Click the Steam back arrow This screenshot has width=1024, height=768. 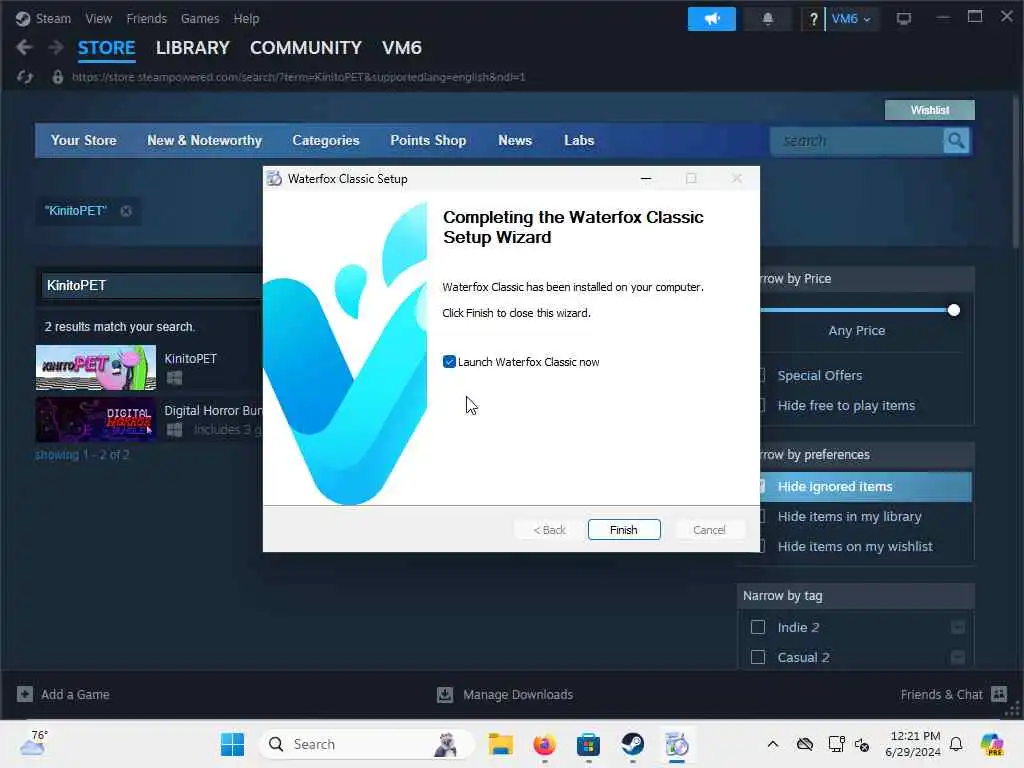[24, 47]
